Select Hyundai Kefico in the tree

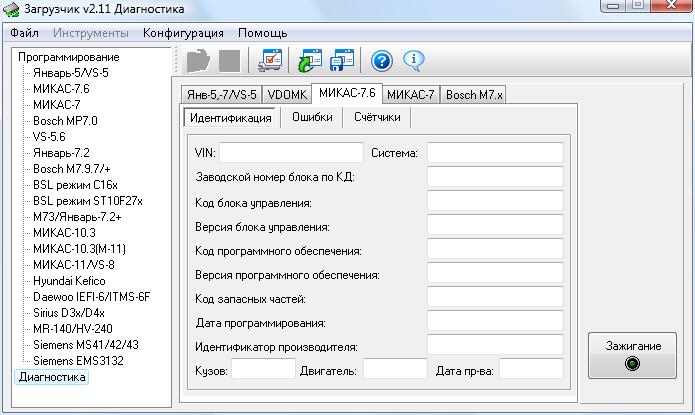(69, 281)
